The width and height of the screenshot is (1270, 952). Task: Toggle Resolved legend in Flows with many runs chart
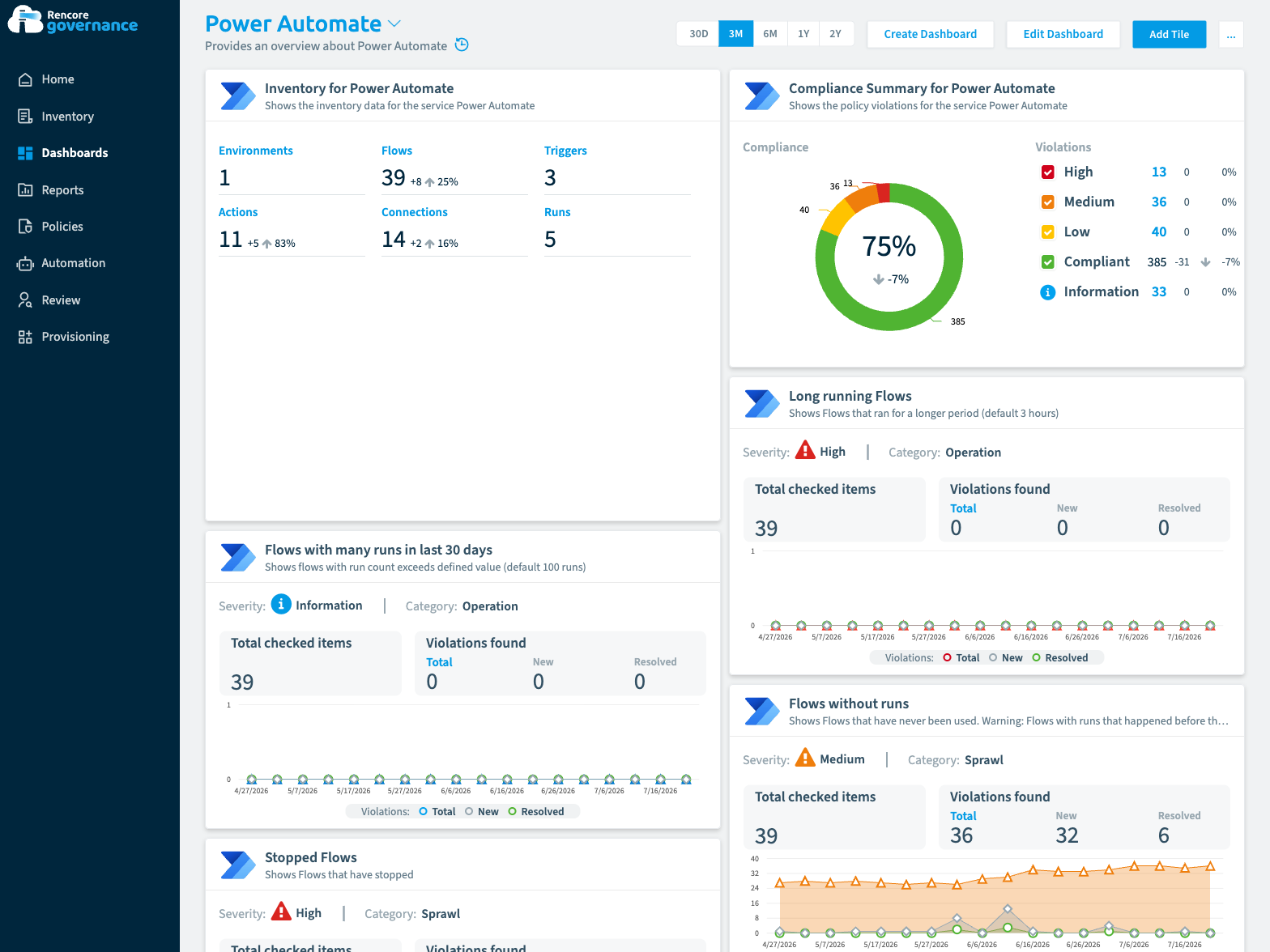point(536,812)
